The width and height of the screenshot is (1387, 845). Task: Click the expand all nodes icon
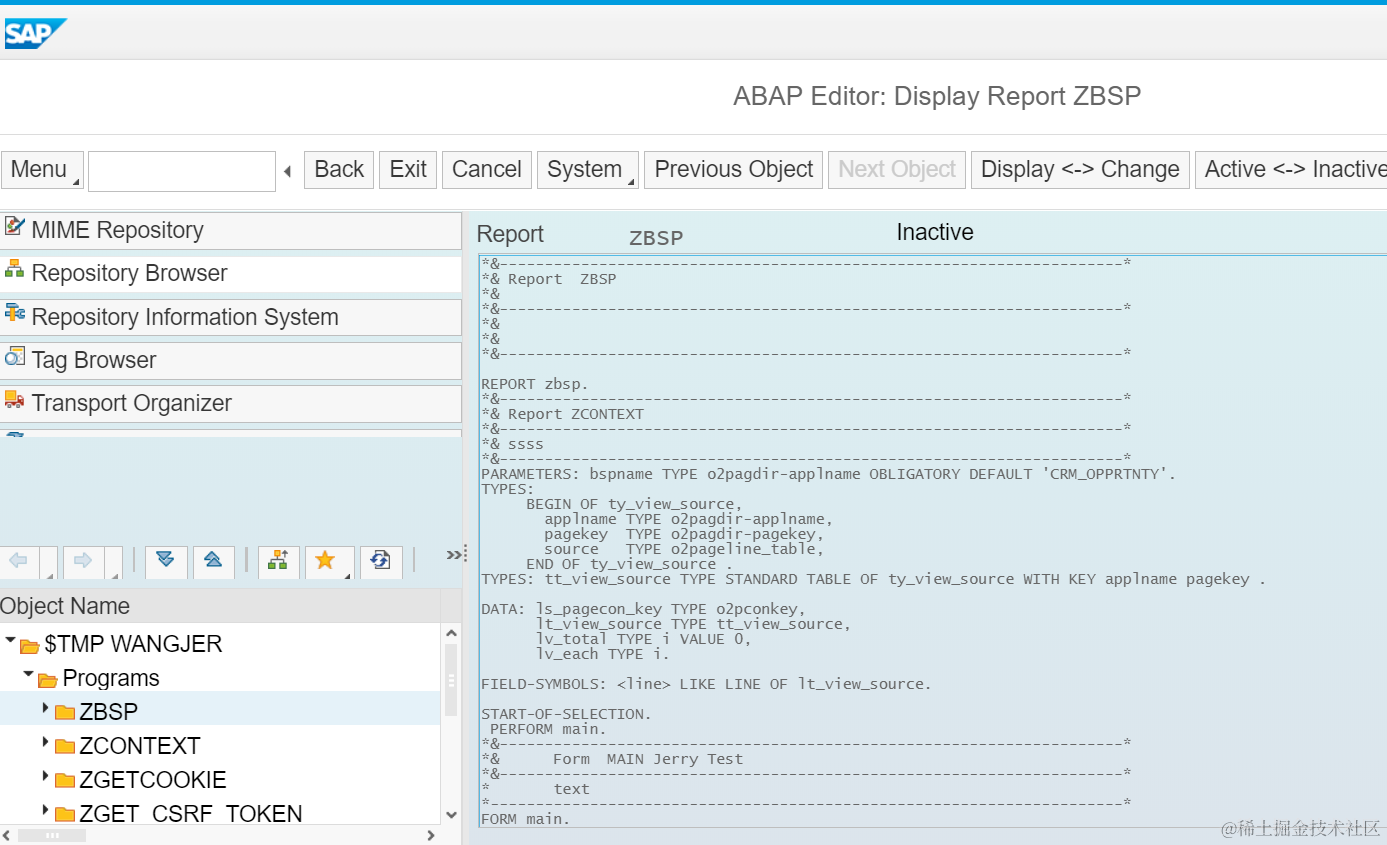pyautogui.click(x=166, y=561)
